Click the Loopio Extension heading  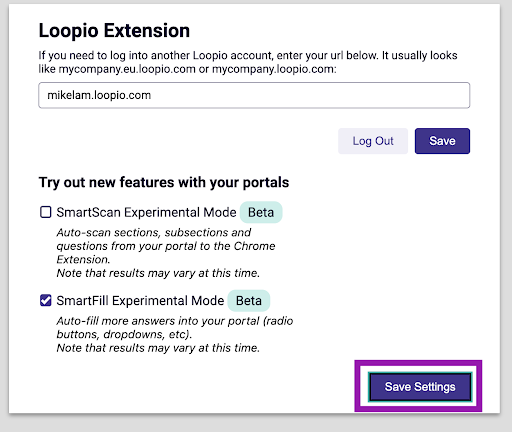[114, 31]
